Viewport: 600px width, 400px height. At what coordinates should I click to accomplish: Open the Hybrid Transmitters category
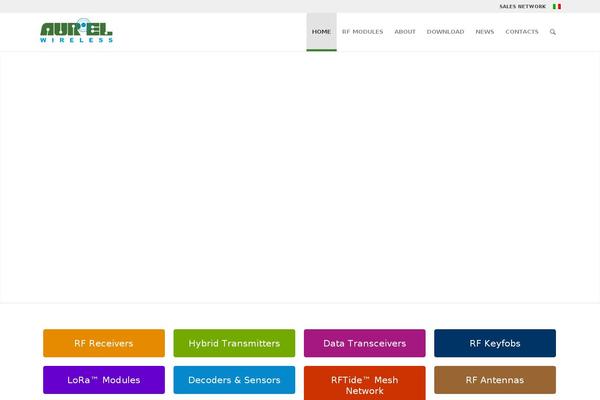(234, 343)
